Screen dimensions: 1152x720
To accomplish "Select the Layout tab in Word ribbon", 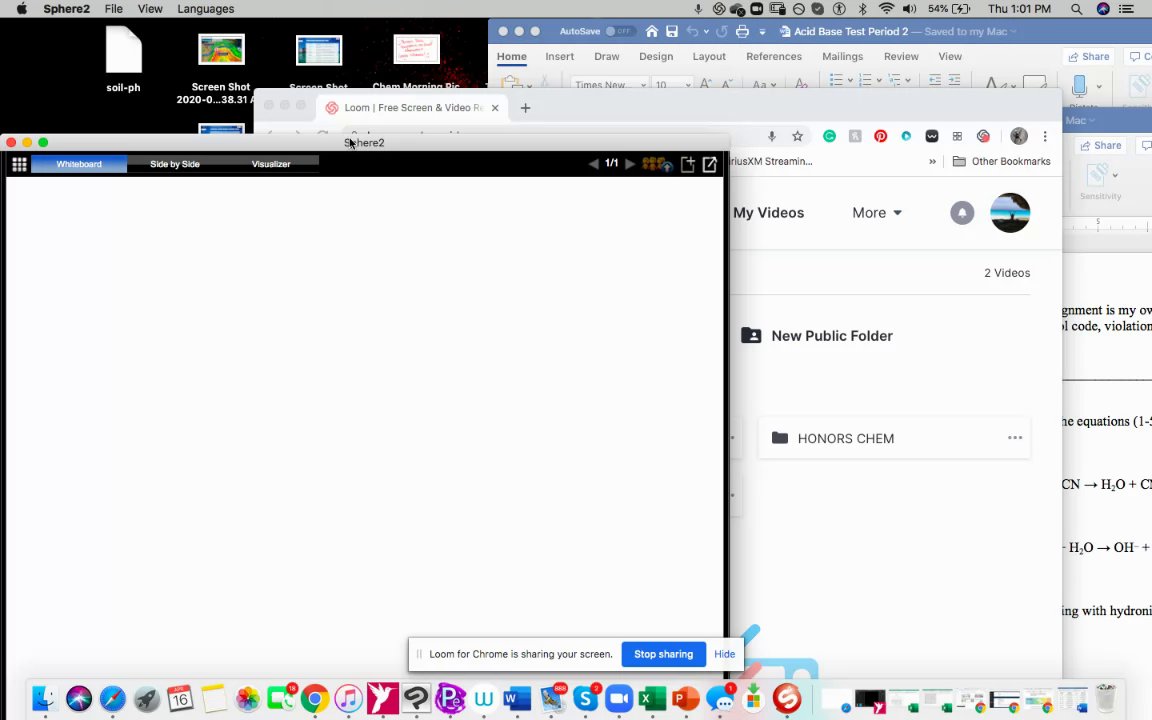I will (x=709, y=57).
